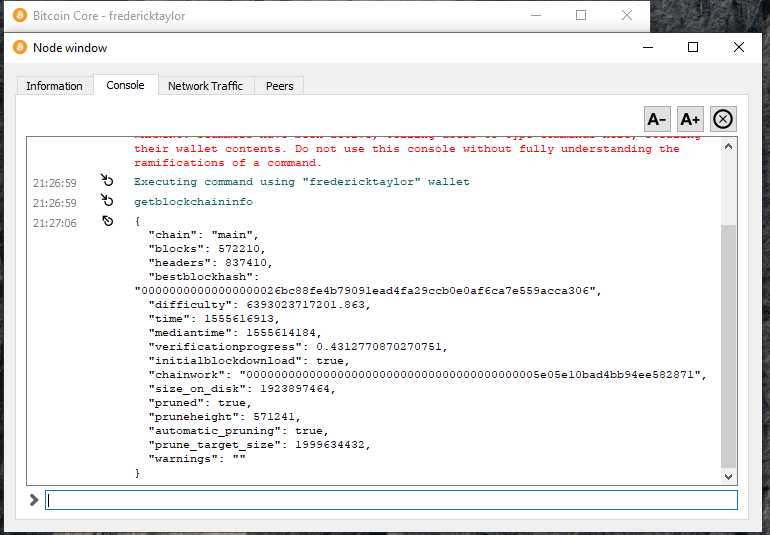Click the 'Node window' title text
The image size is (770, 535).
pos(70,48)
